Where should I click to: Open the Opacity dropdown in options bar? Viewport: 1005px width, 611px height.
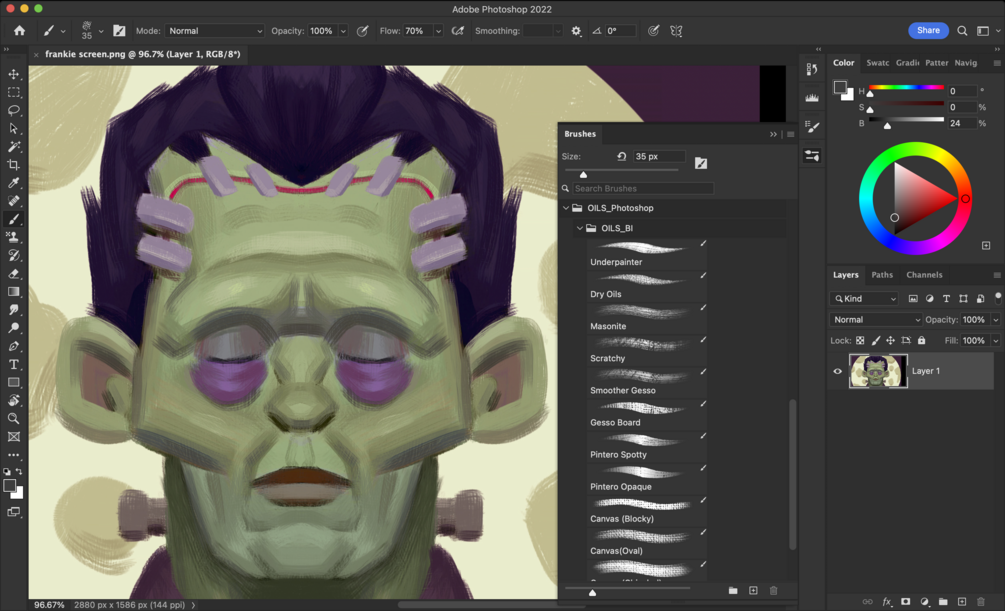coord(344,31)
